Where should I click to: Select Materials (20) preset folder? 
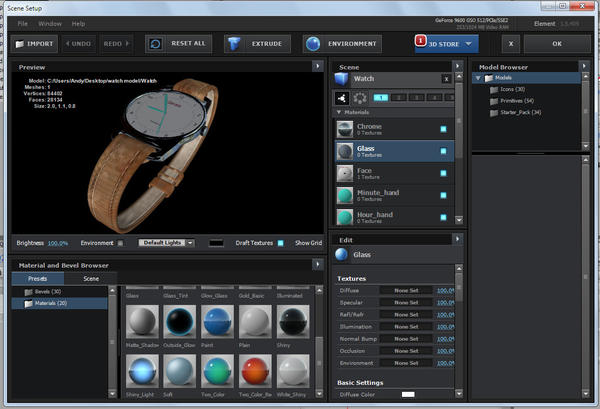click(46, 303)
